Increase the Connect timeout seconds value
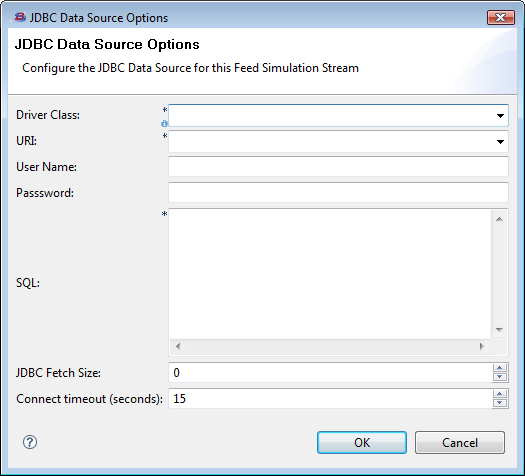 (500, 394)
